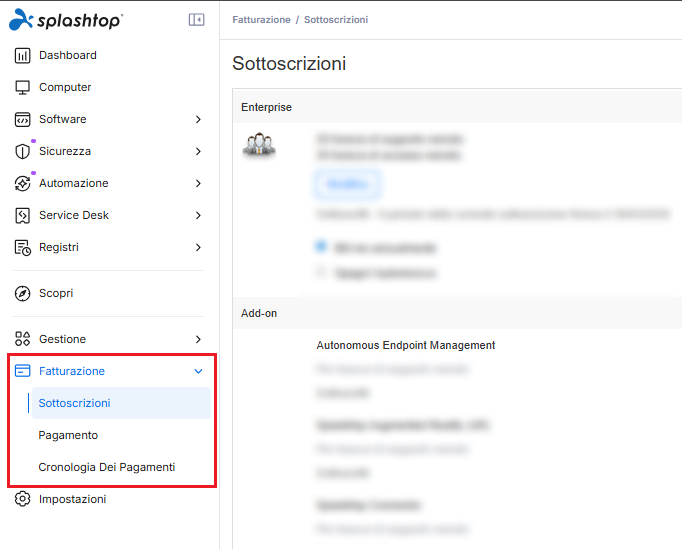Click the Add-on section header

(457, 313)
